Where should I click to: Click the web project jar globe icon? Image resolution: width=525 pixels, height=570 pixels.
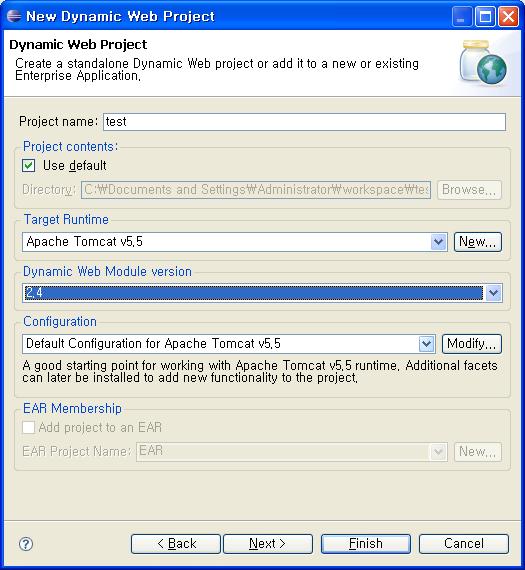(483, 63)
